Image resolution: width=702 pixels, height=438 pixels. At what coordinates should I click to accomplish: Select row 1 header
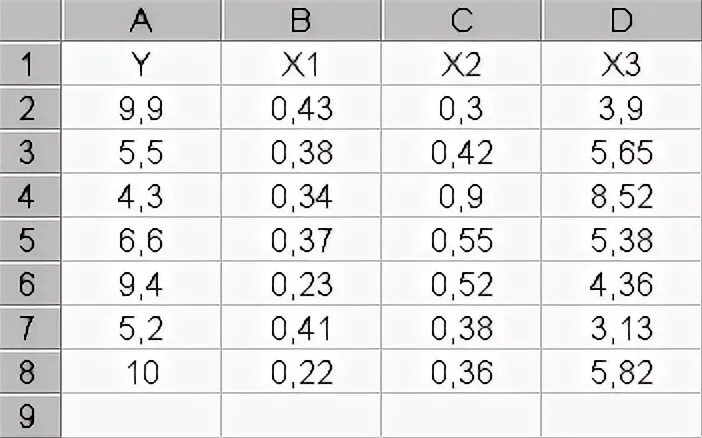30,63
